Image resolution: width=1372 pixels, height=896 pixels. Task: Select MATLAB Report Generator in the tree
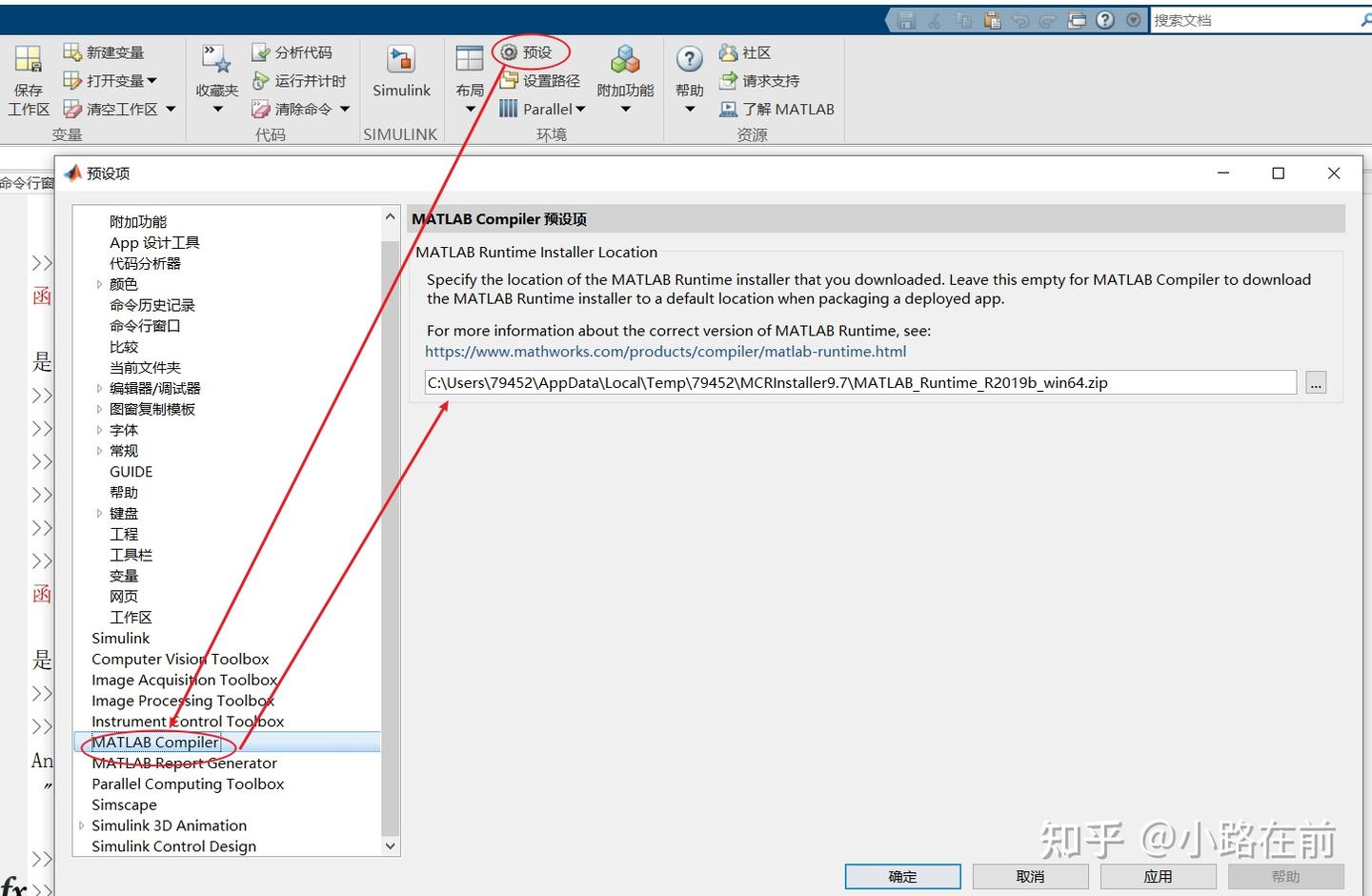[184, 763]
